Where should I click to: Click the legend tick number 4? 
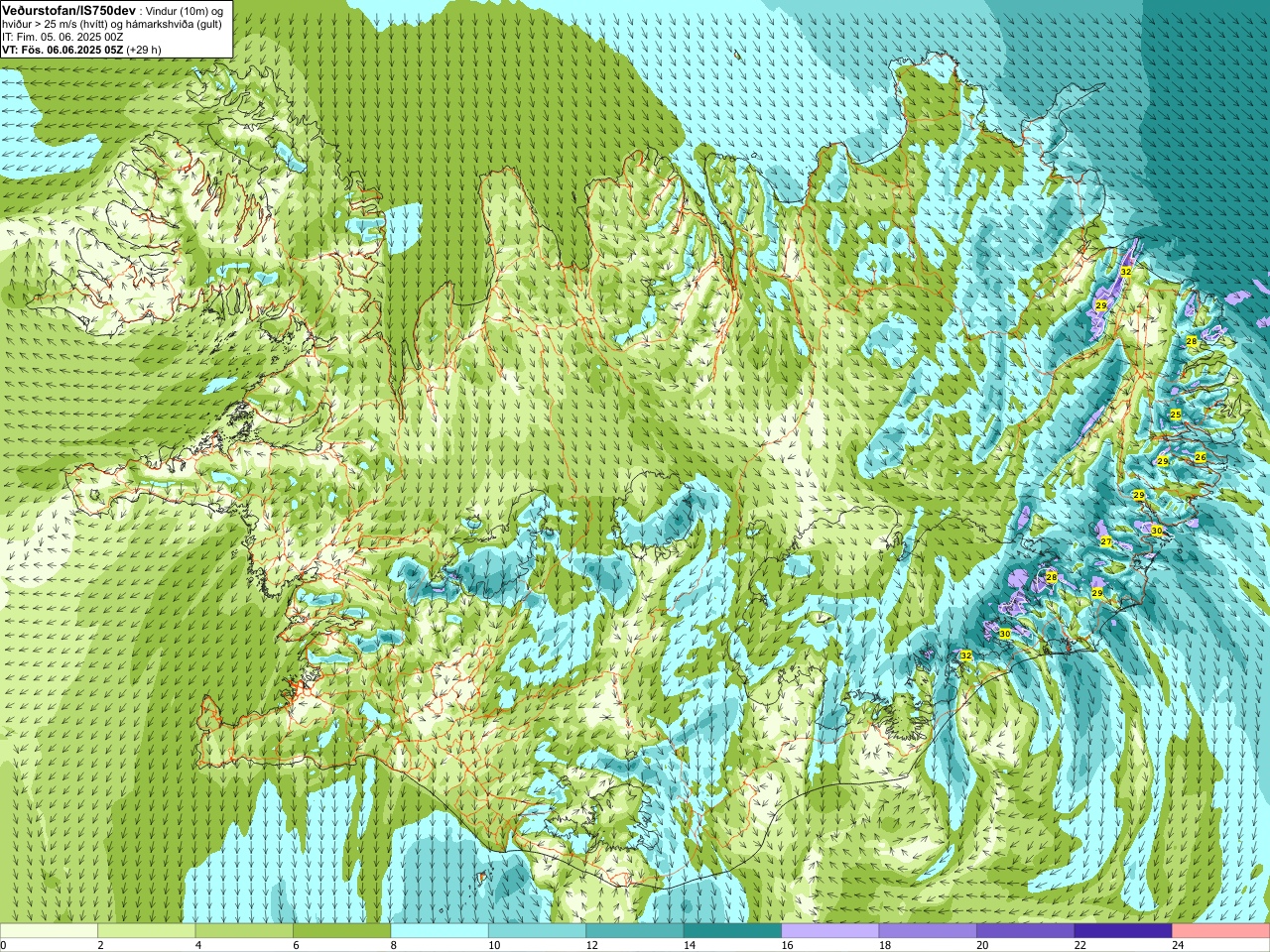click(x=198, y=945)
